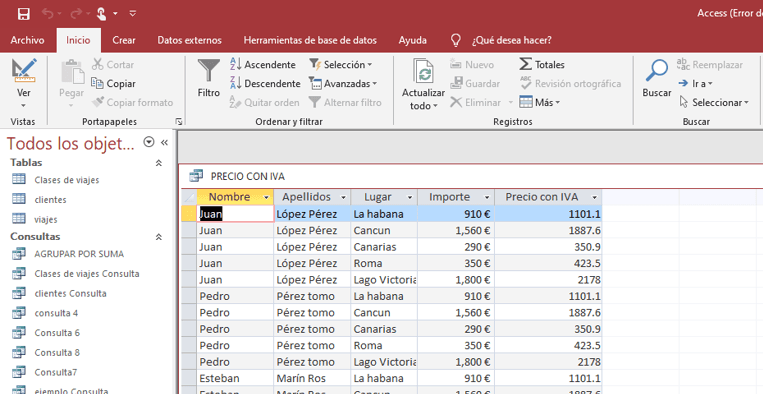Click the Save icon in quick access toolbar
Image resolution: width=763 pixels, height=394 pixels.
click(23, 14)
